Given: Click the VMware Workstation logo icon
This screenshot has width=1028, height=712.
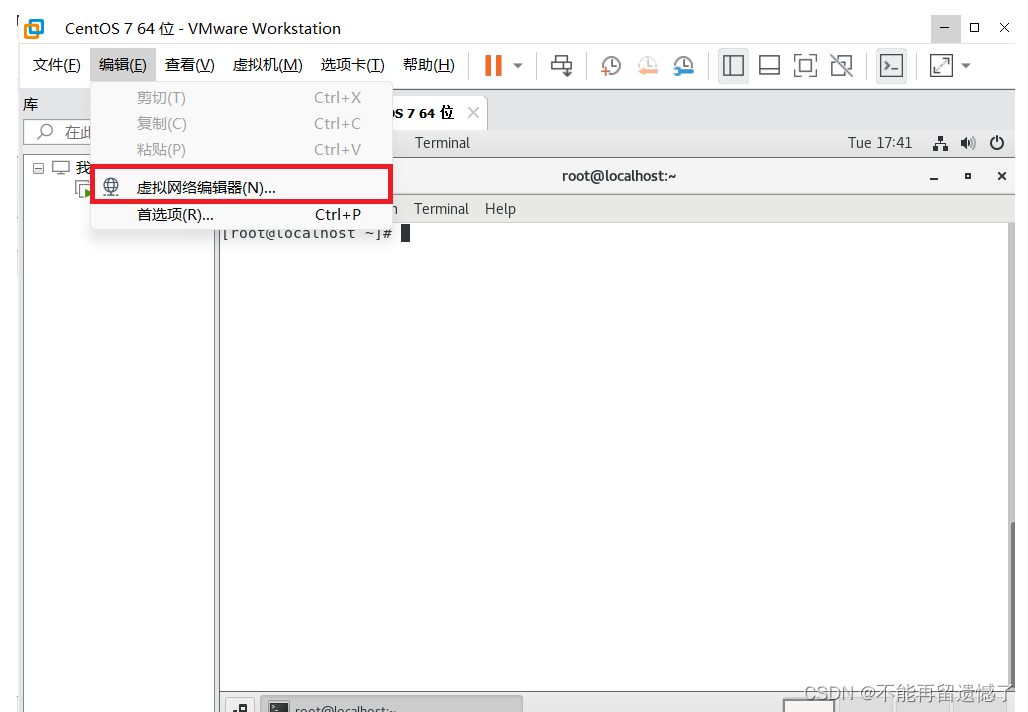Looking at the screenshot, I should tap(33, 29).
